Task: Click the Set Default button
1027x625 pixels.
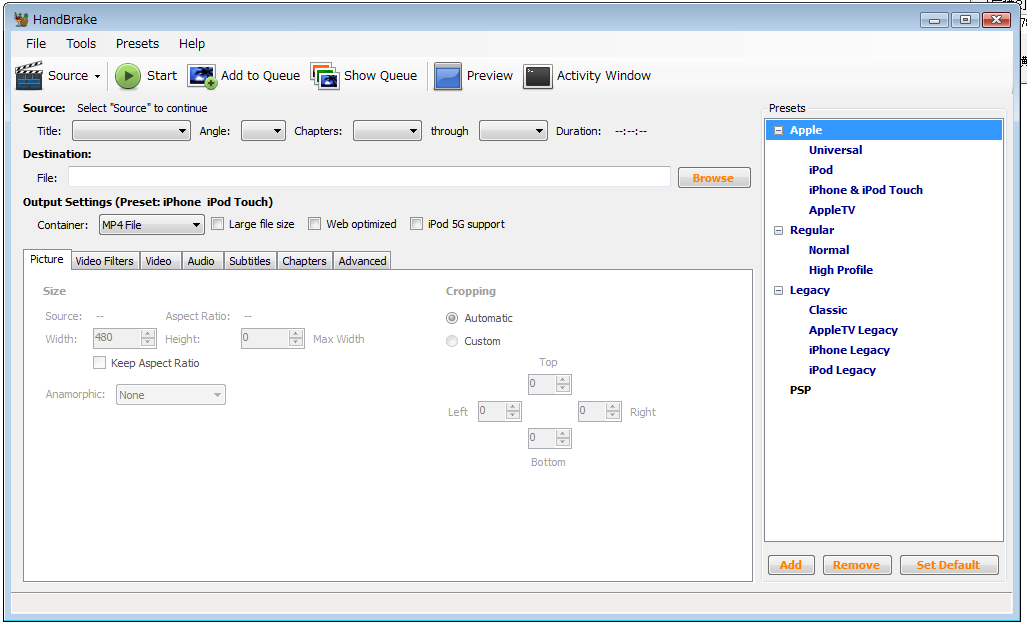Action: pos(948,565)
